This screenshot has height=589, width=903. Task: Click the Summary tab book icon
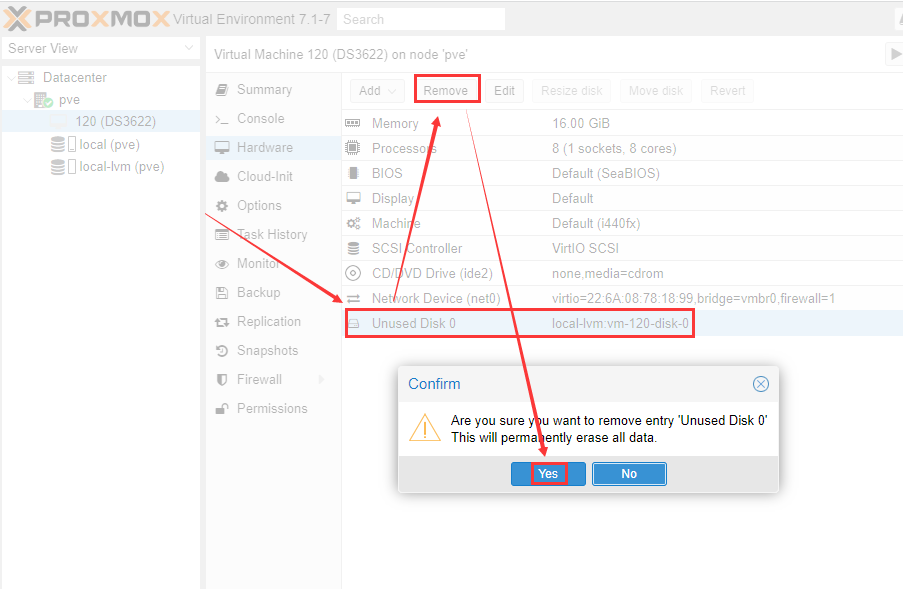[222, 89]
